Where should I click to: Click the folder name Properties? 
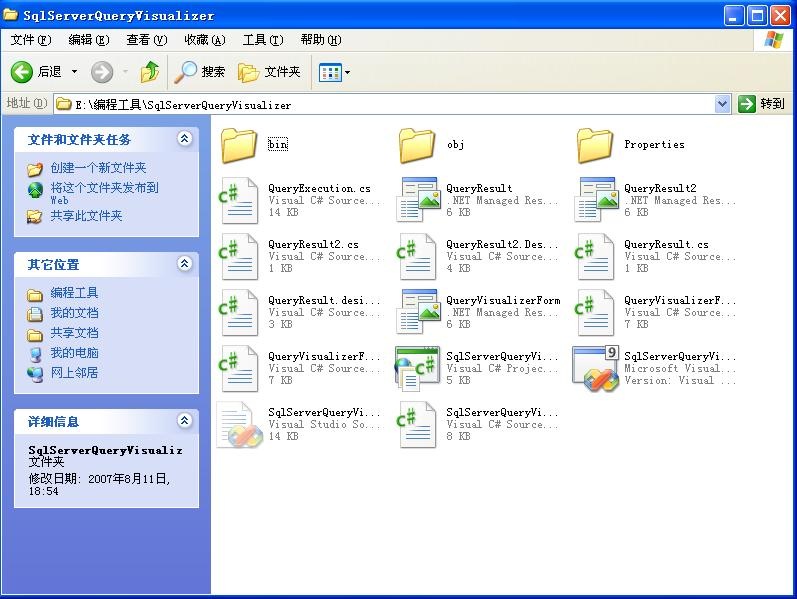click(x=654, y=144)
